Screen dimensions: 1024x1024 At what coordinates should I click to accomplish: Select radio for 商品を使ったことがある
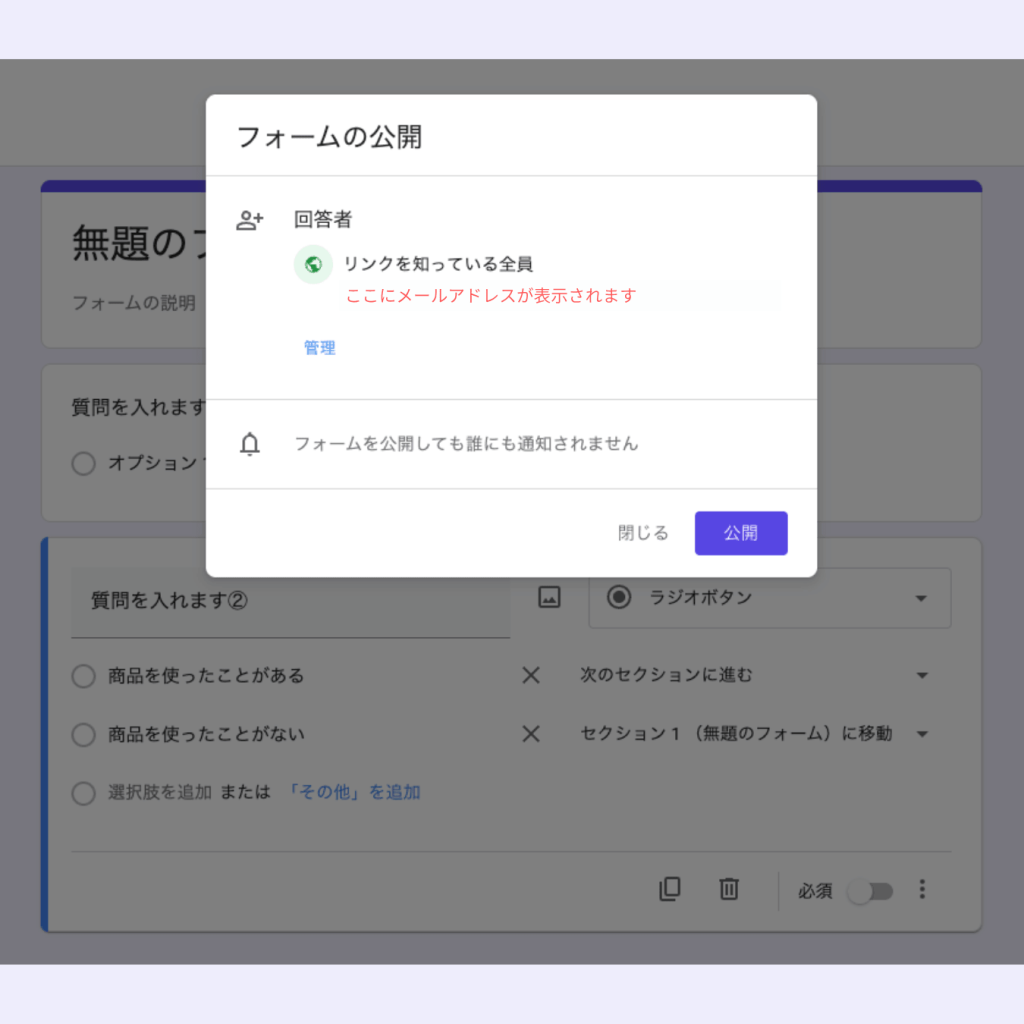click(84, 676)
